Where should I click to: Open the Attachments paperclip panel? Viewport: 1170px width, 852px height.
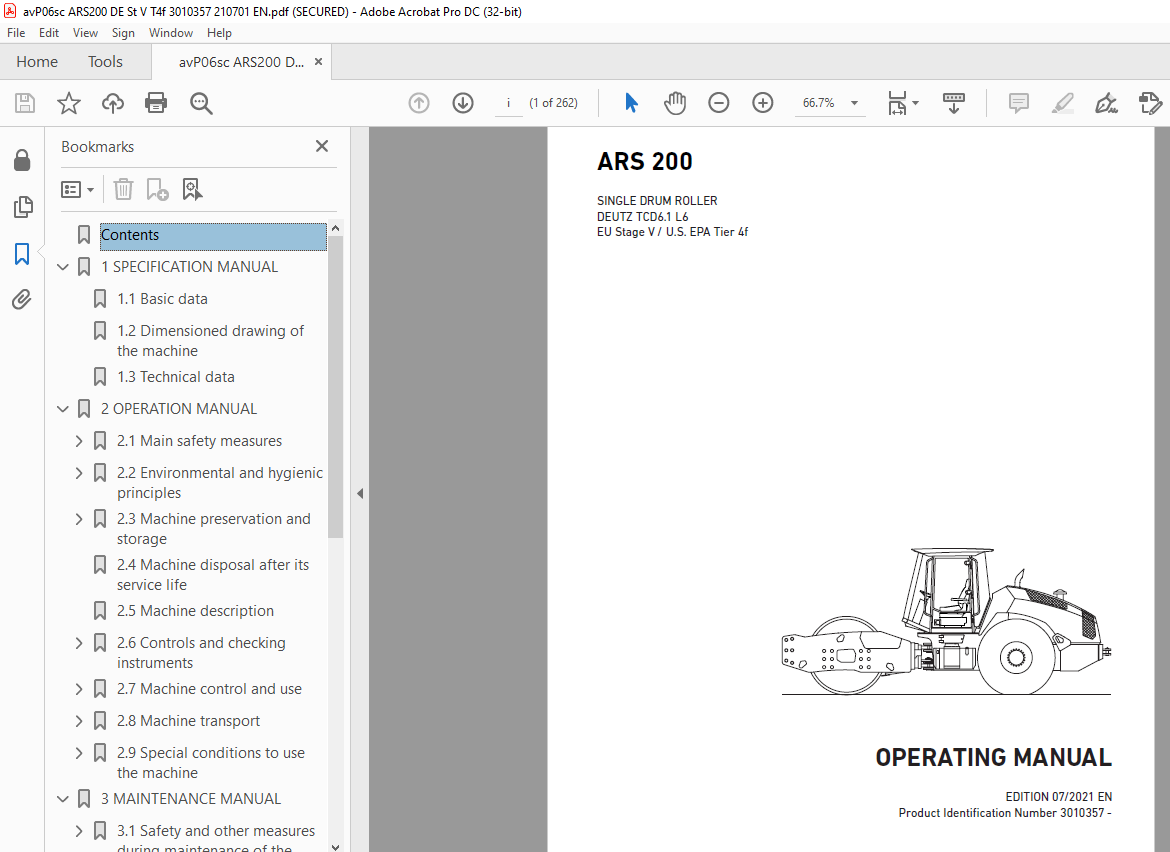click(22, 300)
